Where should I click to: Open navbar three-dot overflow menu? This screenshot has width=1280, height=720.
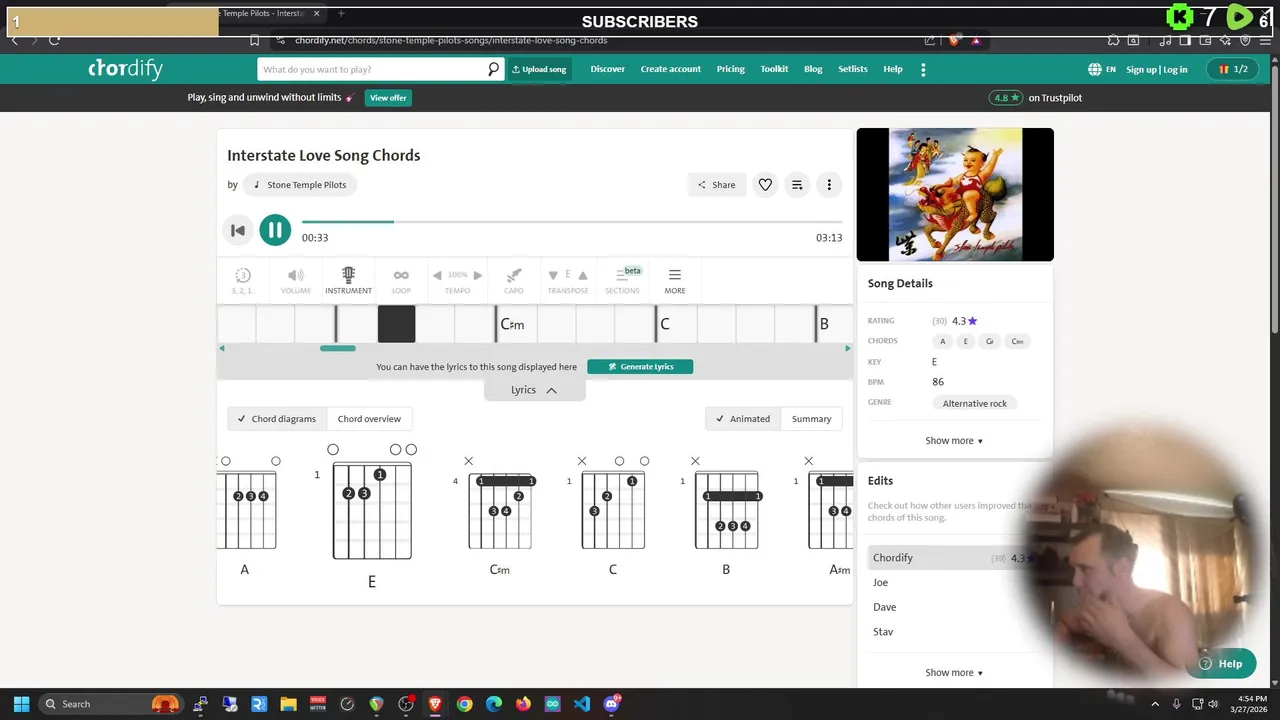[x=923, y=69]
